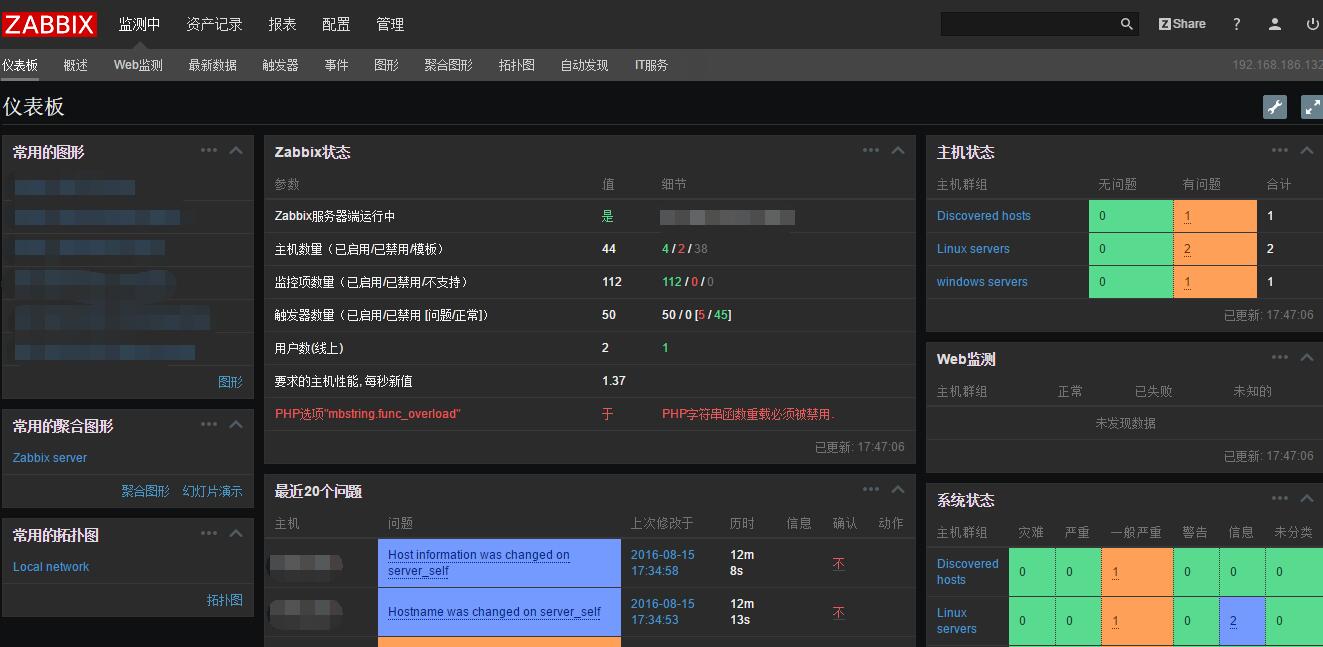The image size is (1323, 647).
Task: Open Discovered hosts in 系统状态
Action: point(967,572)
